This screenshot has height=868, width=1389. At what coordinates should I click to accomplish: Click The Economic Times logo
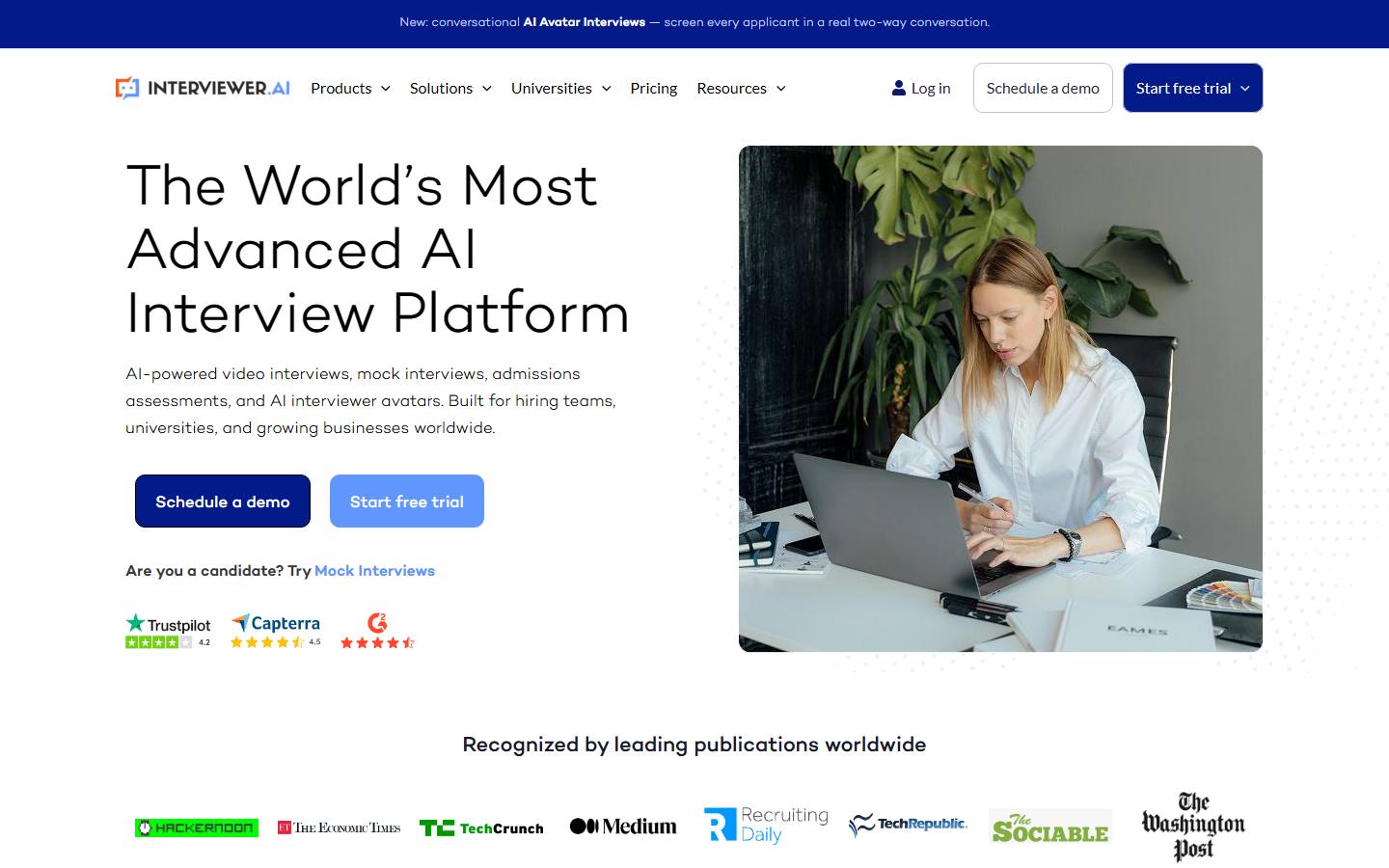(339, 827)
